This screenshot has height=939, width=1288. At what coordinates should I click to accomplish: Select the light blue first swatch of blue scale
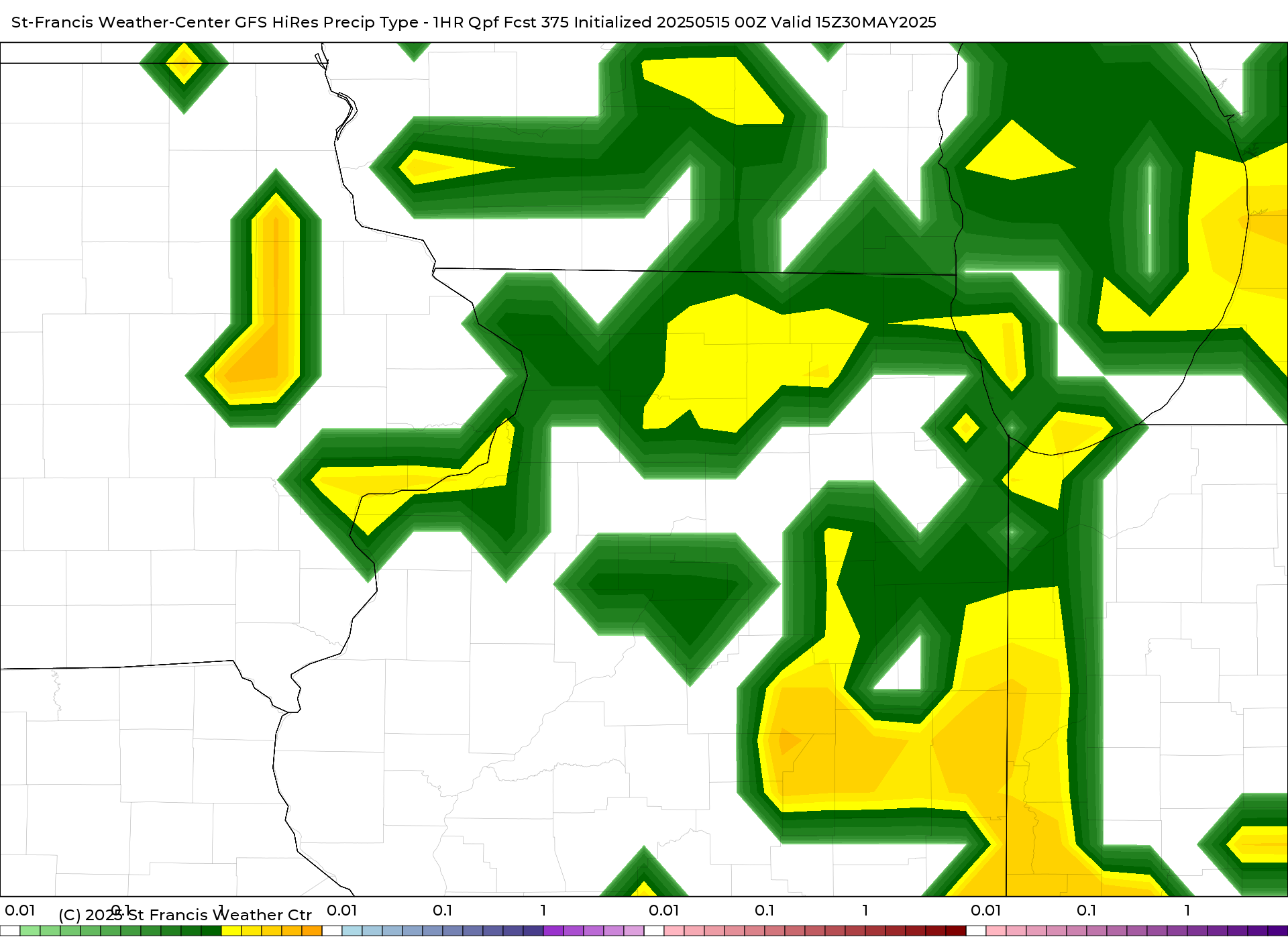tap(352, 931)
